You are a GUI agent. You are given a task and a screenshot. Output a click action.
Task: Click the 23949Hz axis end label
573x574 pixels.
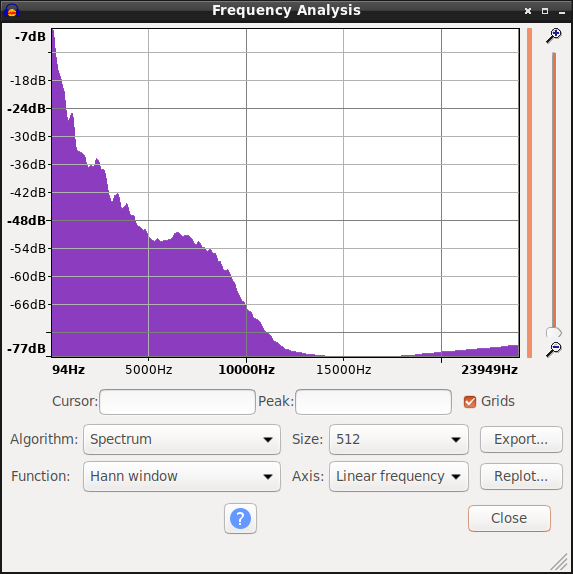[489, 370]
